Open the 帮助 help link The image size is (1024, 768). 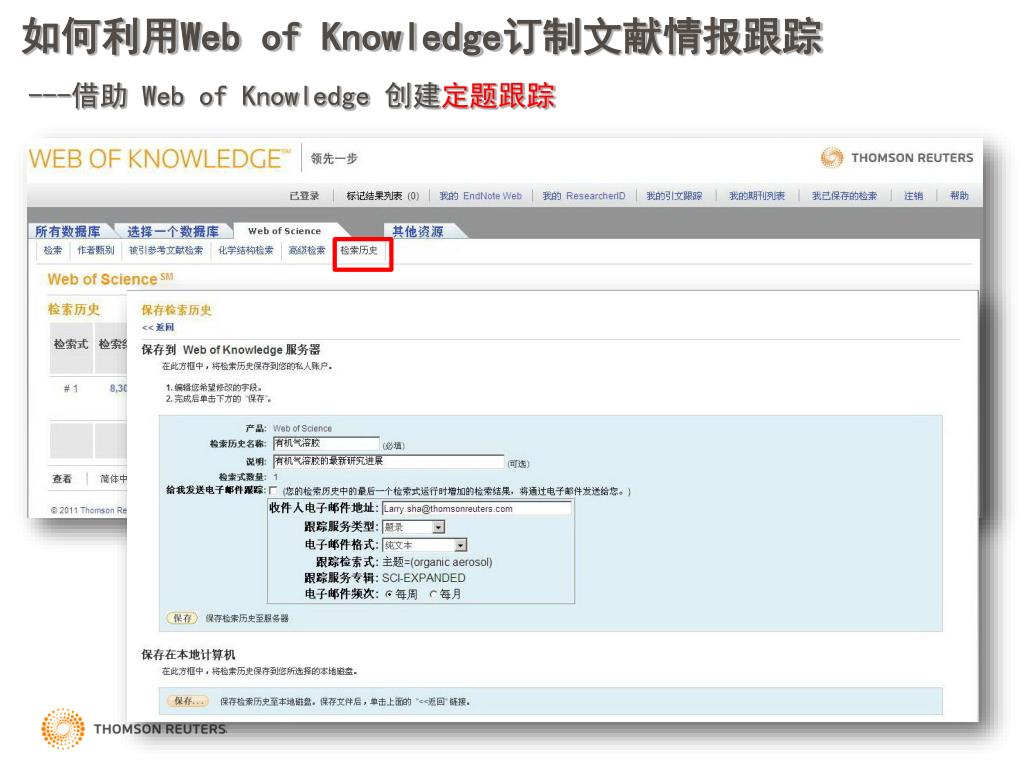pyautogui.click(x=959, y=196)
